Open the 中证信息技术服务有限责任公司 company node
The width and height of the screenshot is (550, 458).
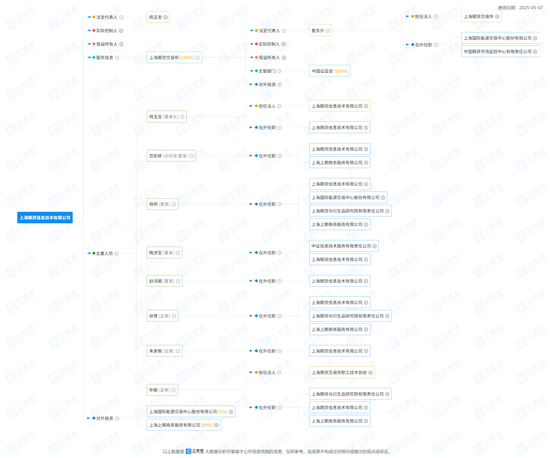point(343,246)
